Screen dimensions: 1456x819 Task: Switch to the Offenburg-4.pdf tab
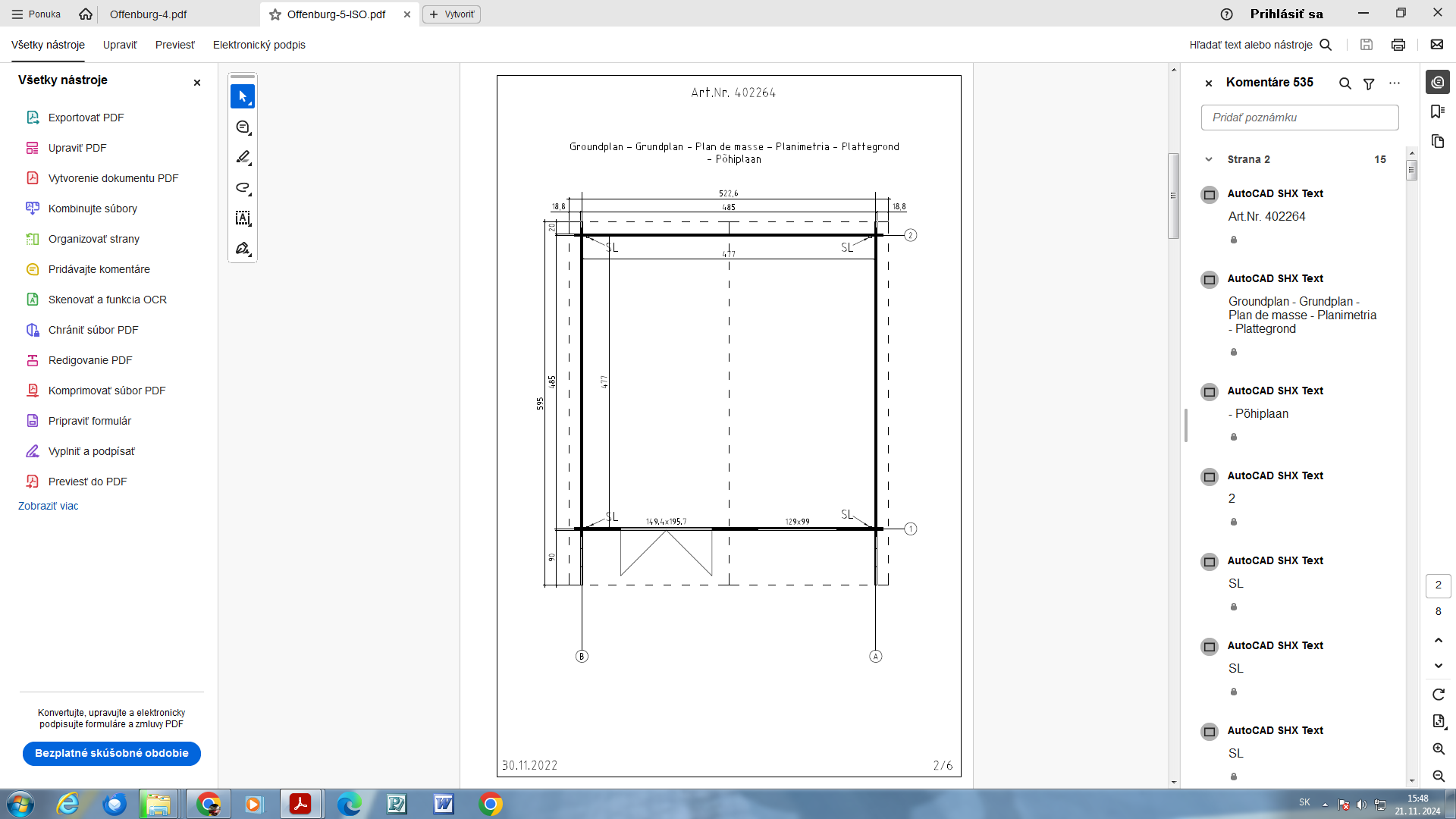[x=149, y=14]
